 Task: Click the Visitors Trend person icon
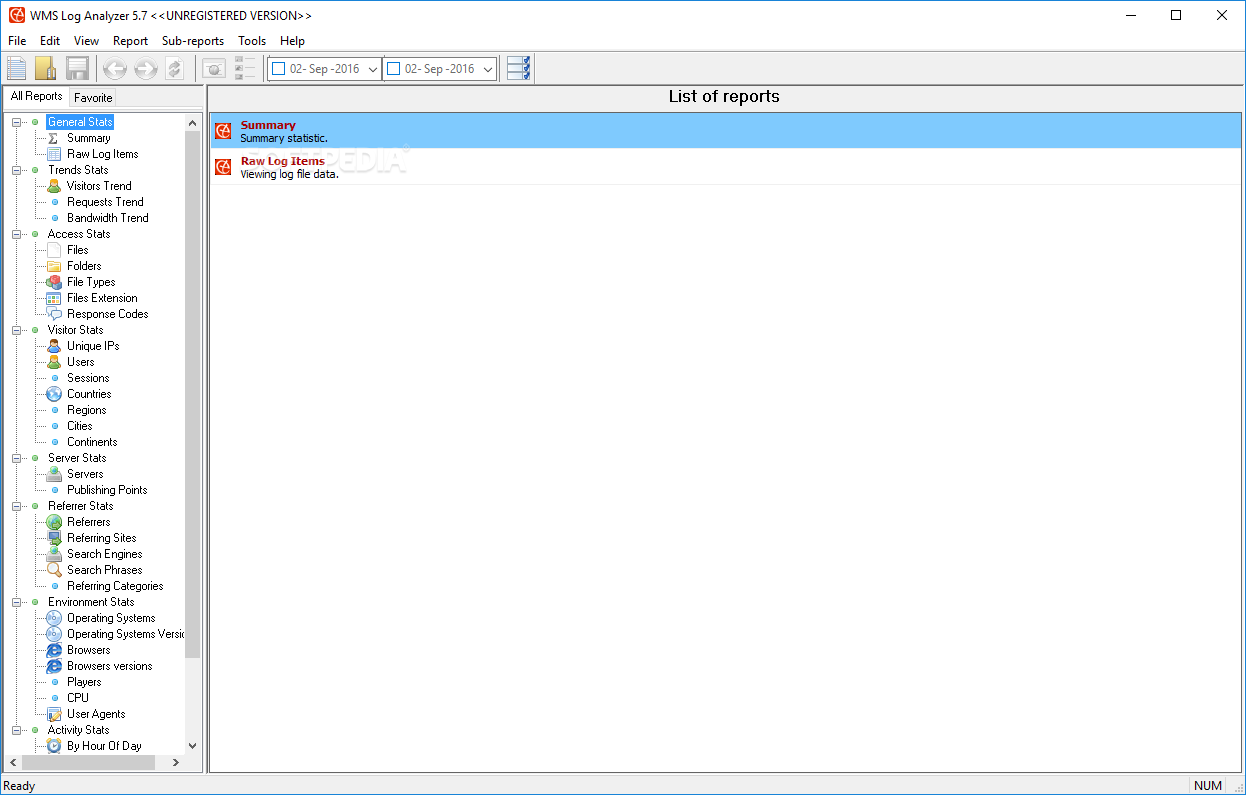[54, 186]
